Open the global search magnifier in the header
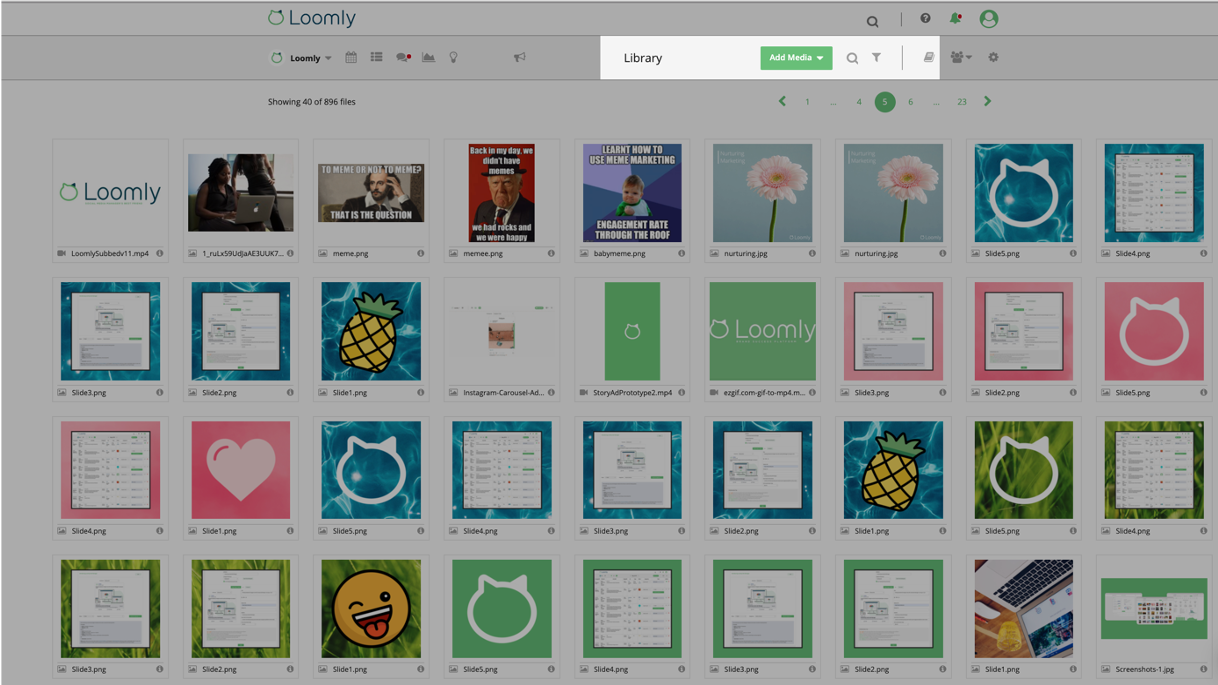This screenshot has width=1218, height=685. click(x=872, y=21)
